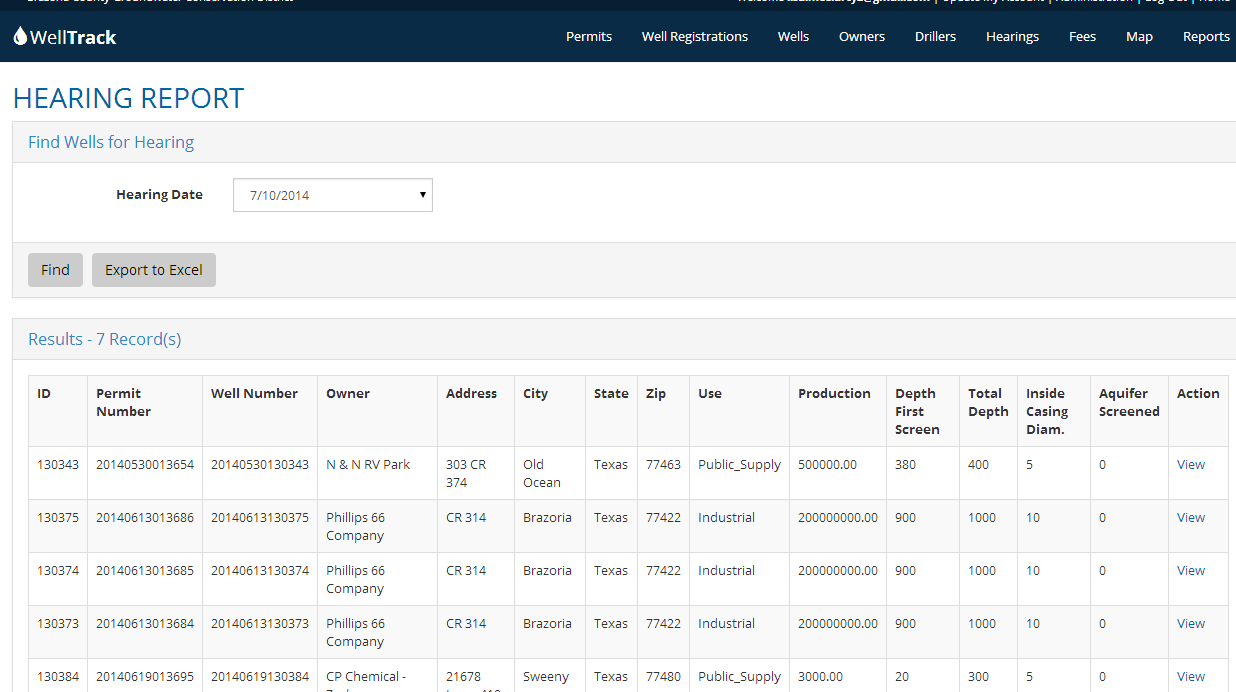Click the 'Results - 7 Record(s)' heading
This screenshot has width=1236, height=692.
tap(105, 339)
